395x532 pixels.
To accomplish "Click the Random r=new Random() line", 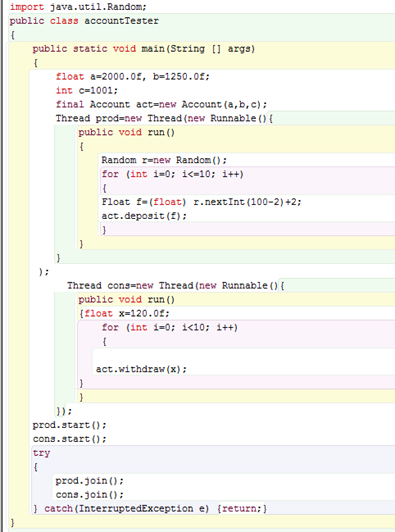I will point(164,160).
